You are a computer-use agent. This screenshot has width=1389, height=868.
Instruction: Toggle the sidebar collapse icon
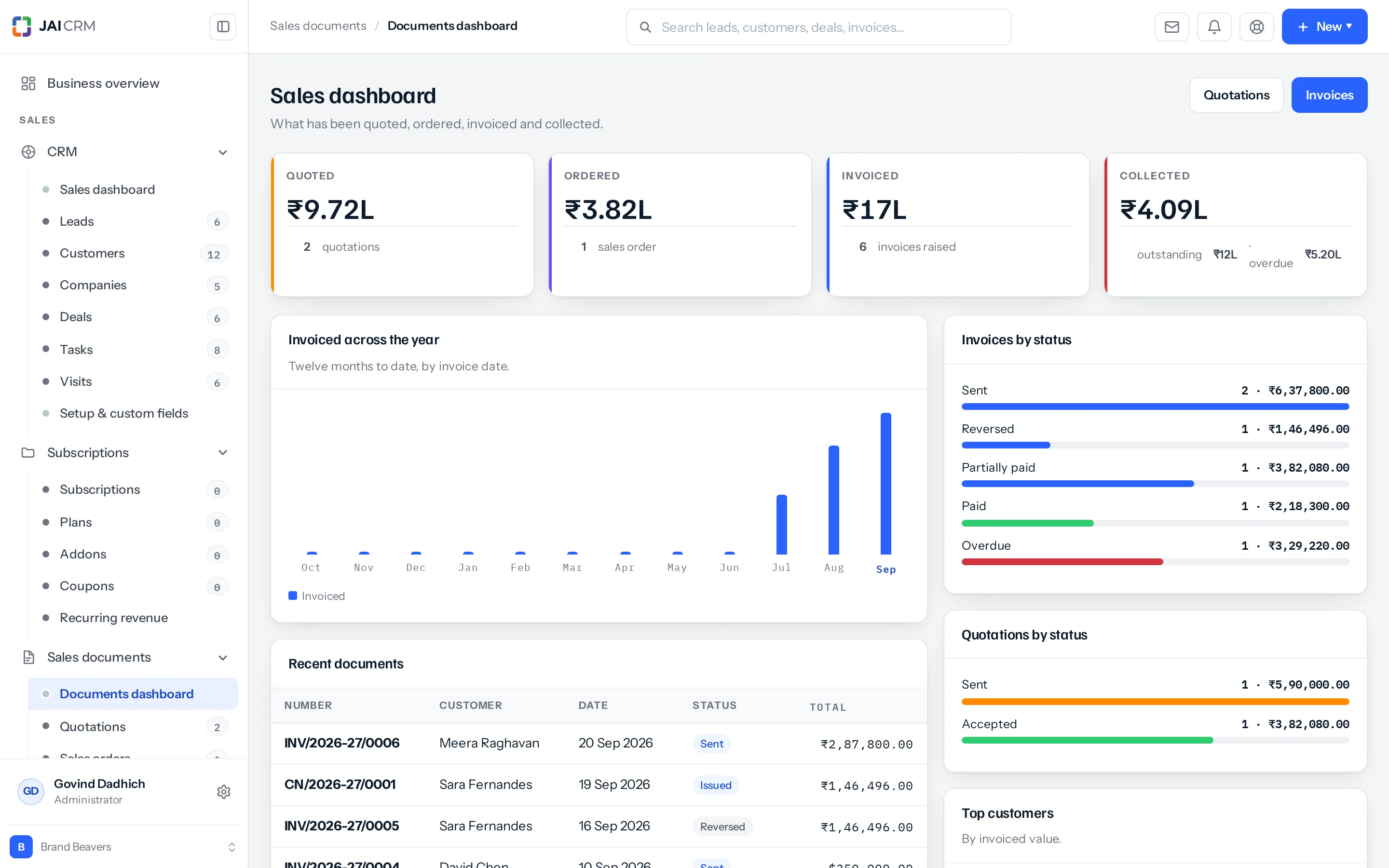[223, 27]
